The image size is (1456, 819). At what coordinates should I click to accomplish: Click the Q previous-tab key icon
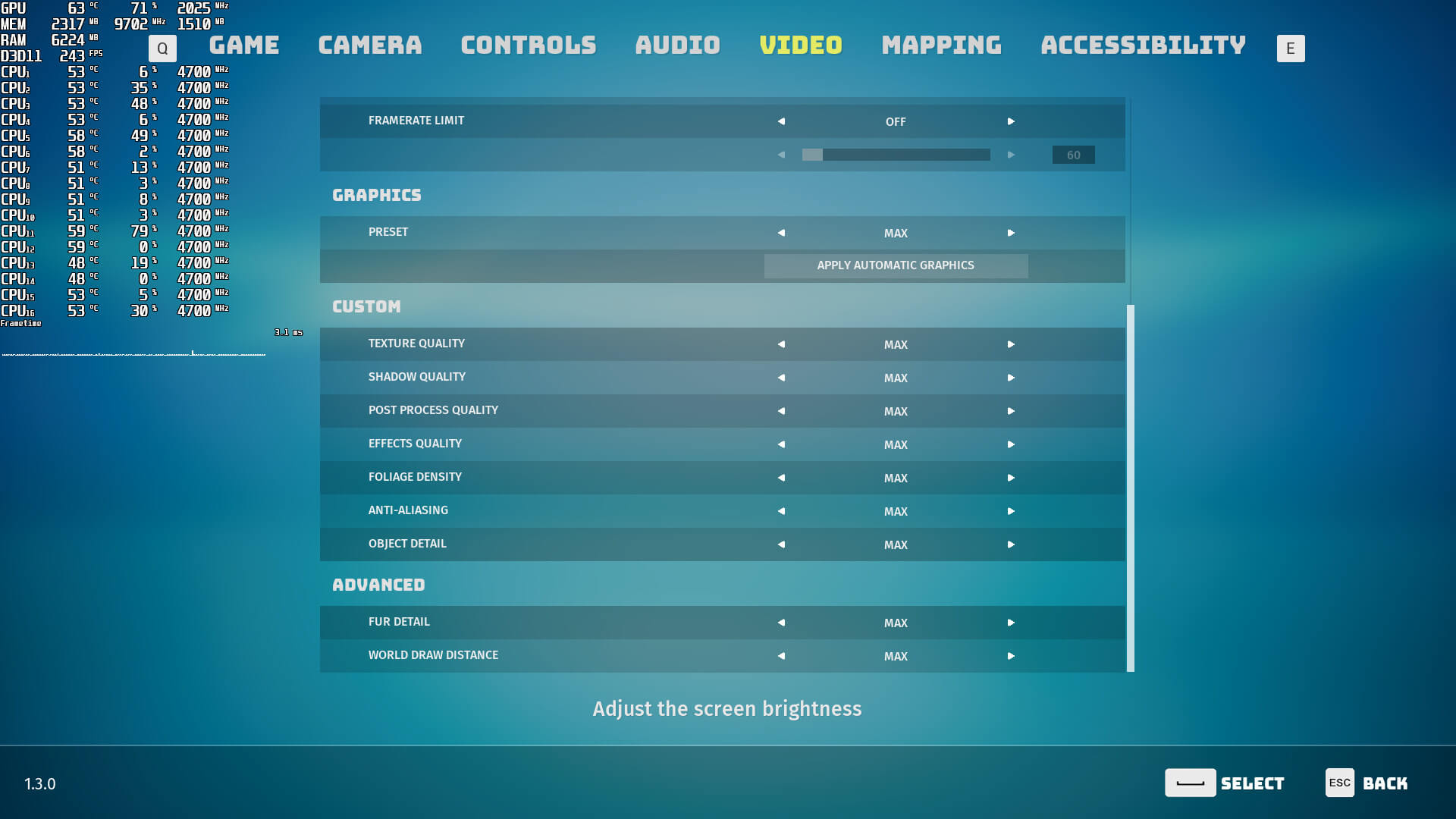coord(162,49)
